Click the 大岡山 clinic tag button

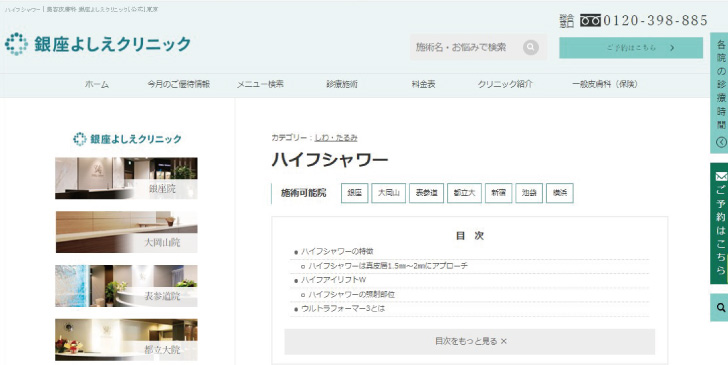click(389, 193)
